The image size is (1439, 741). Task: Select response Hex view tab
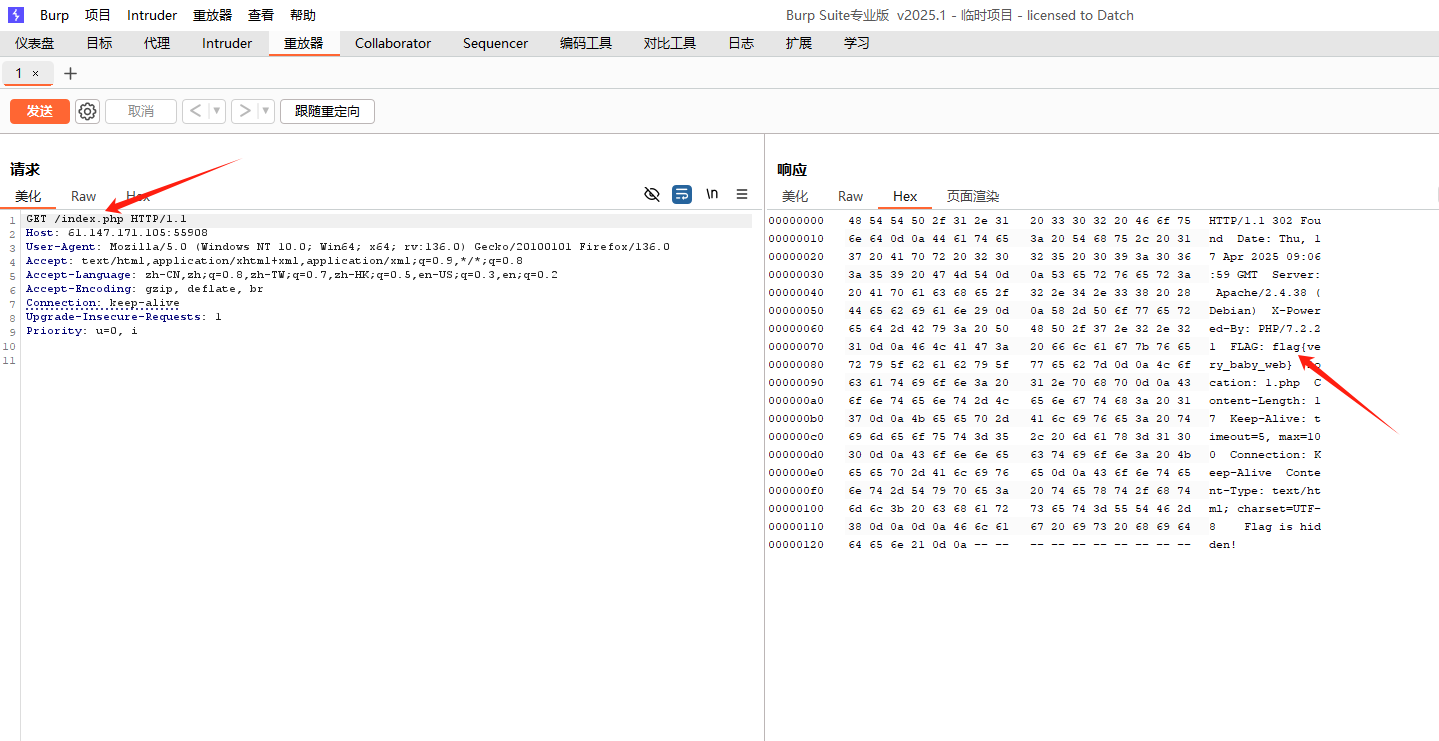pyautogui.click(x=905, y=196)
